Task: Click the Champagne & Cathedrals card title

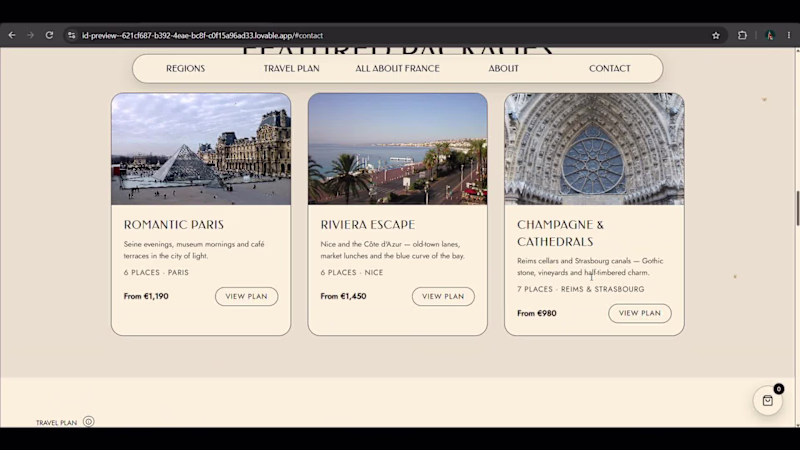Action: point(560,233)
